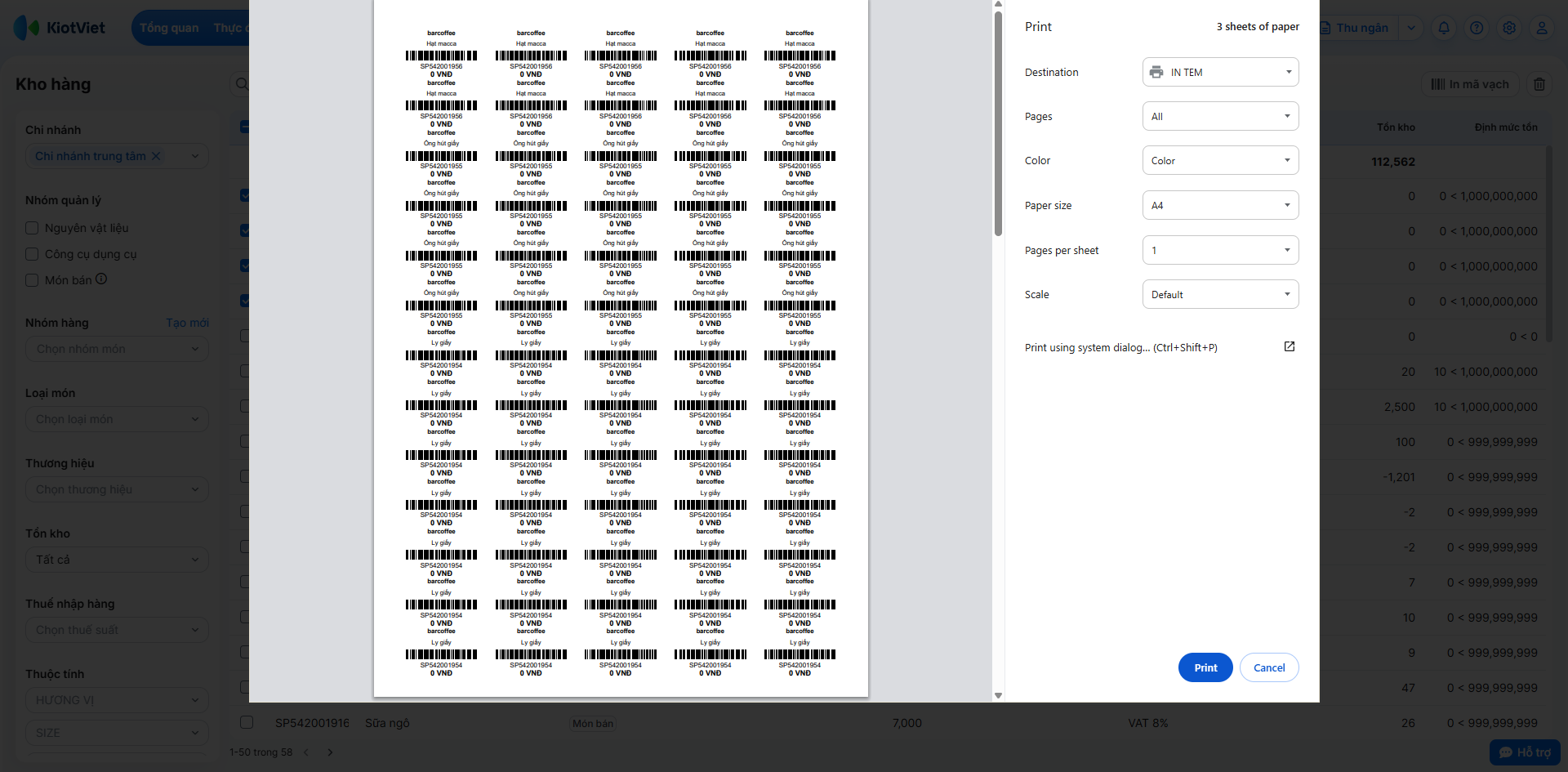Click Print using system dialog link
Screen dimensions: 1568x772
point(1120,347)
